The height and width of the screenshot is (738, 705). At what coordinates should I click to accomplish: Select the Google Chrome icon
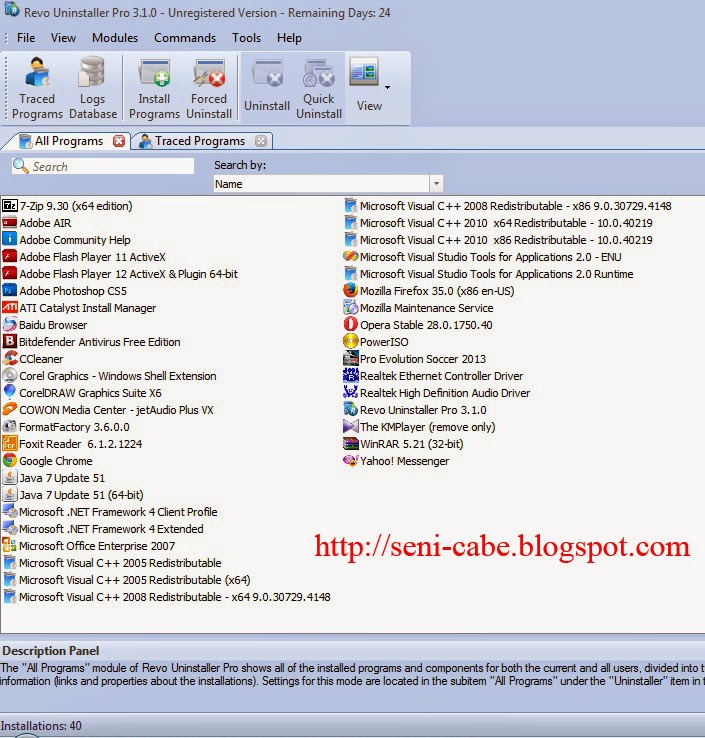(9, 461)
